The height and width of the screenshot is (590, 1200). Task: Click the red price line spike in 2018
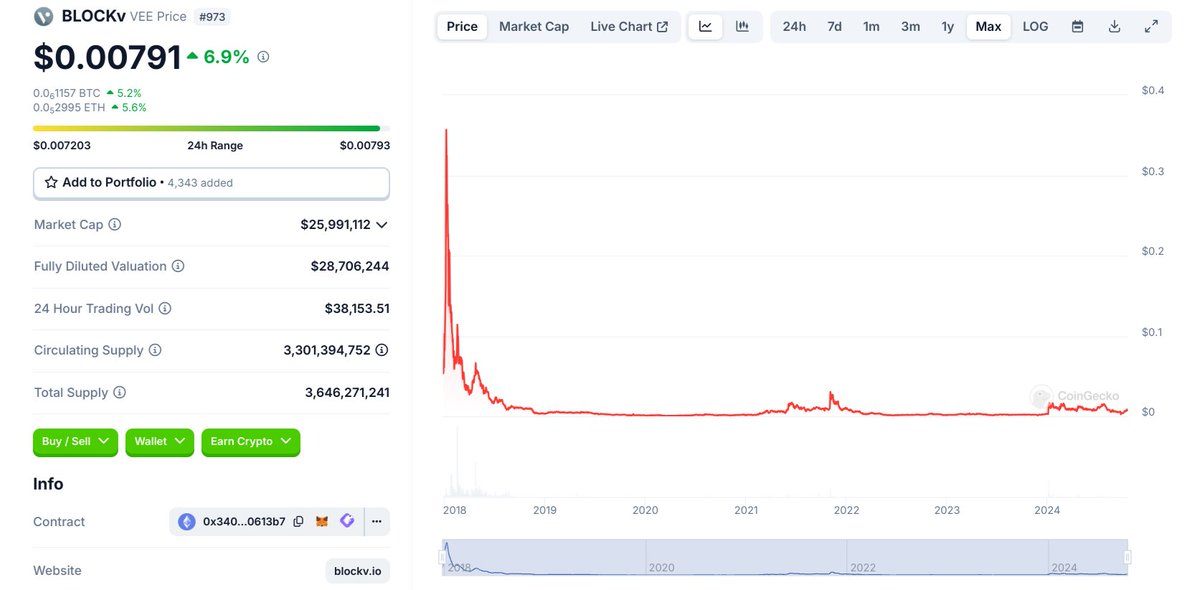[x=446, y=131]
